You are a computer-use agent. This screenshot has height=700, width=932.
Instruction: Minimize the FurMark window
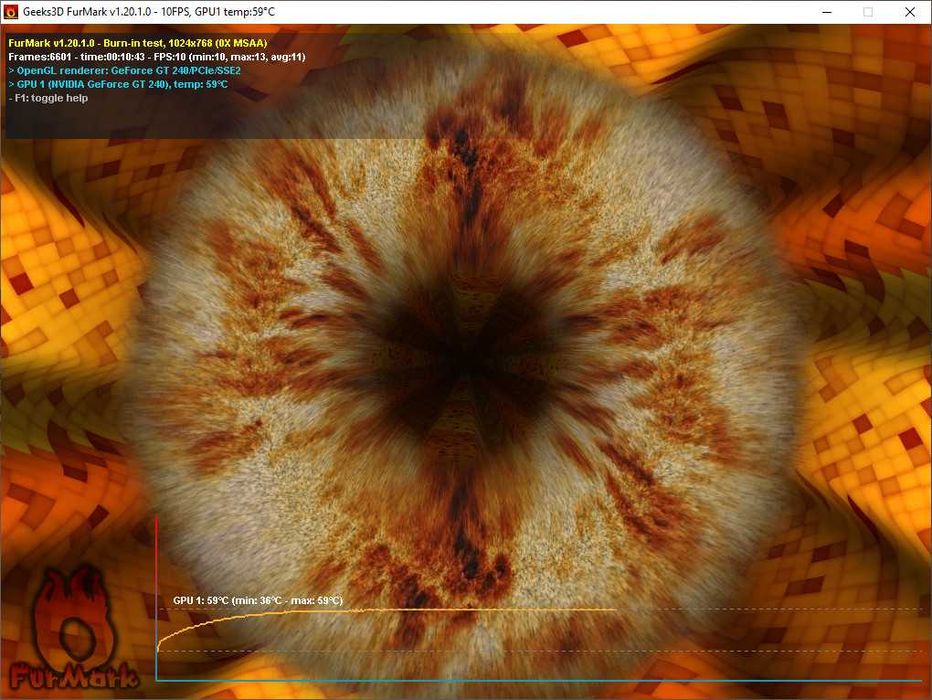point(826,12)
